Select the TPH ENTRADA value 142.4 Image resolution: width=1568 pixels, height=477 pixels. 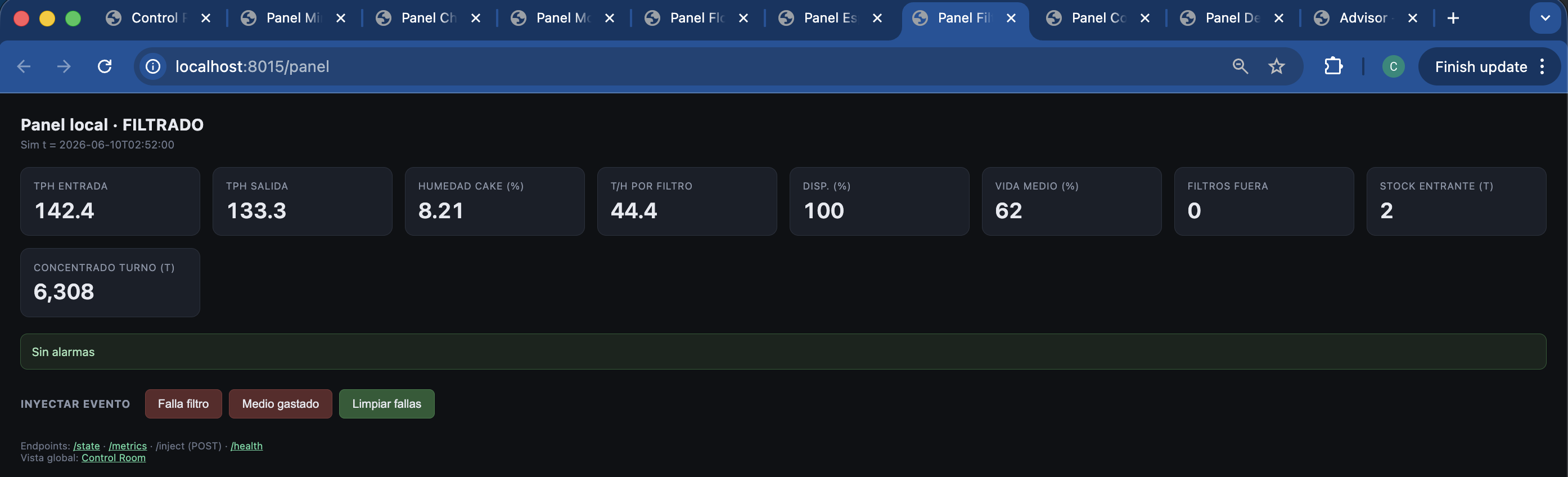(65, 211)
